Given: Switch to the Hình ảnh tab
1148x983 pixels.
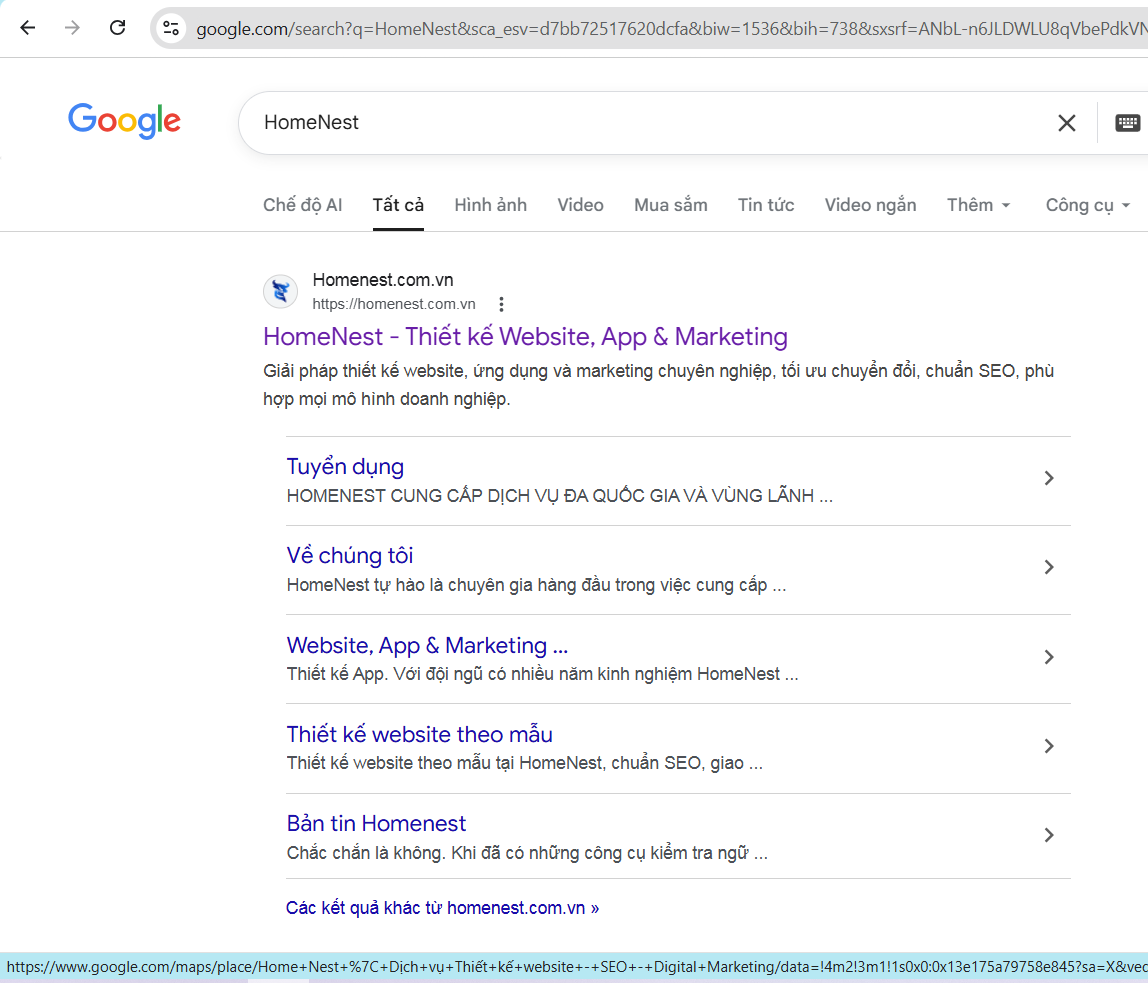Looking at the screenshot, I should pyautogui.click(x=490, y=205).
